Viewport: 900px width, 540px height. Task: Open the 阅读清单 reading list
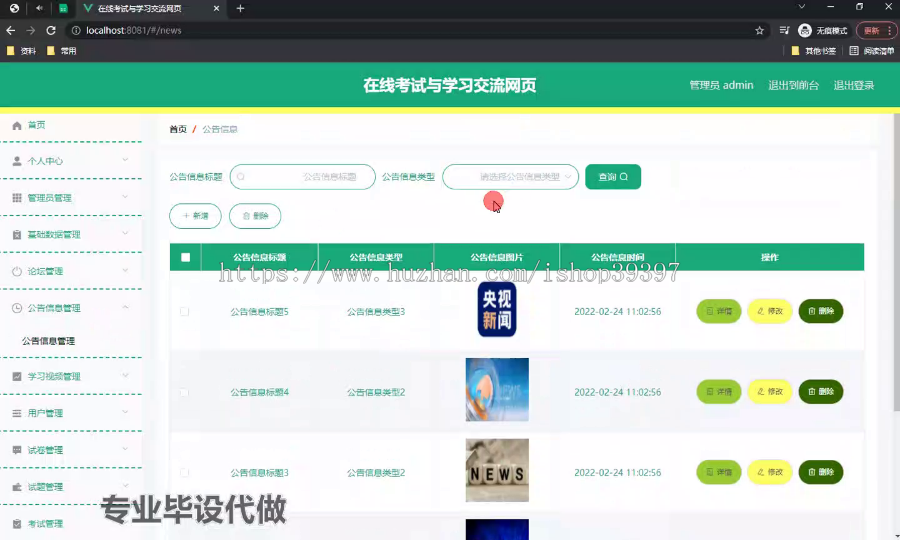(x=871, y=50)
